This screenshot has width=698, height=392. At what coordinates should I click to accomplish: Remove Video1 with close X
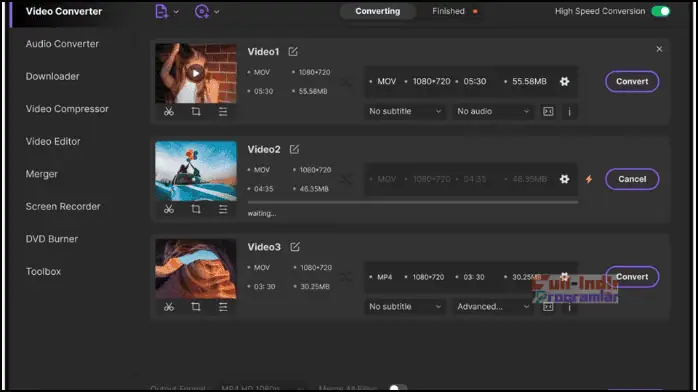(x=659, y=49)
